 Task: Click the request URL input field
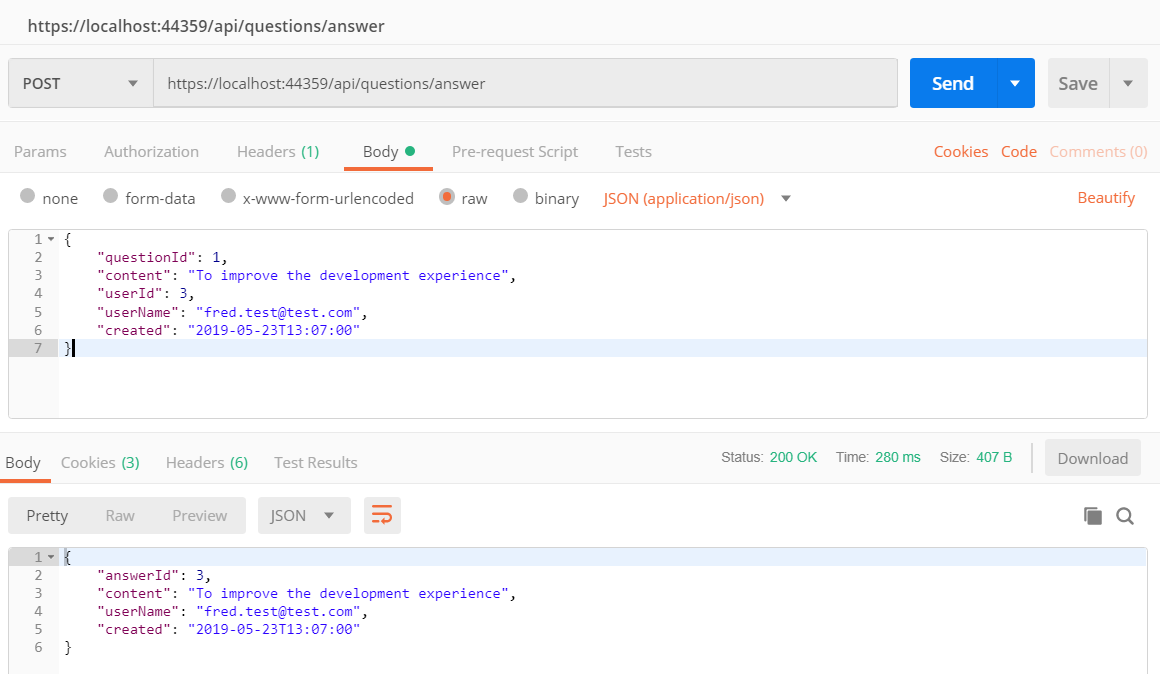click(524, 84)
